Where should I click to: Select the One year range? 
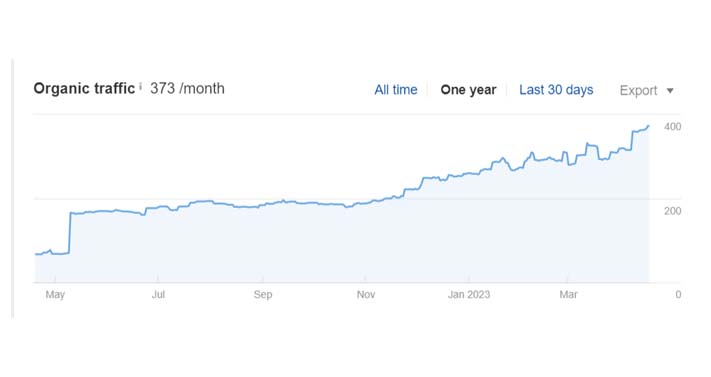(468, 90)
